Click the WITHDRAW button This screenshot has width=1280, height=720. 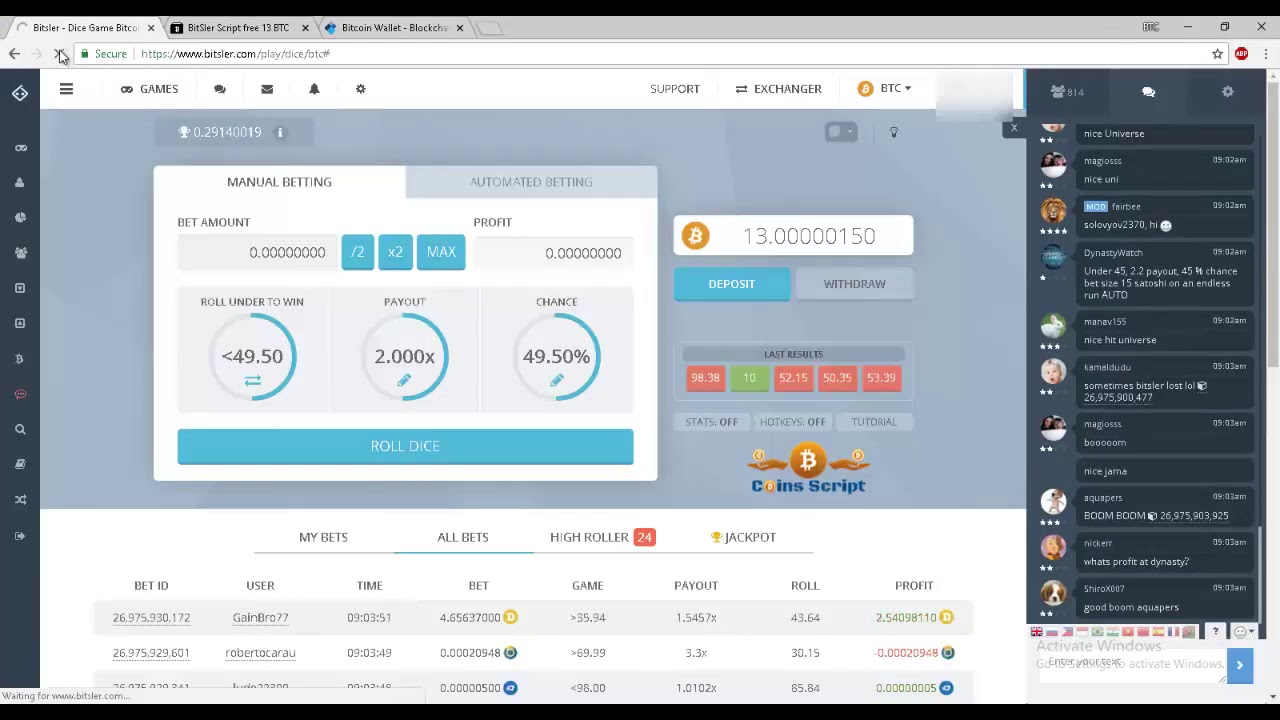tap(854, 284)
